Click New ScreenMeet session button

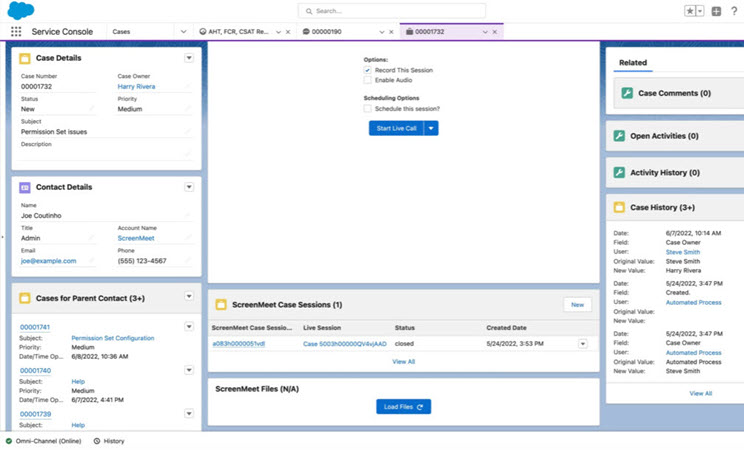577,305
